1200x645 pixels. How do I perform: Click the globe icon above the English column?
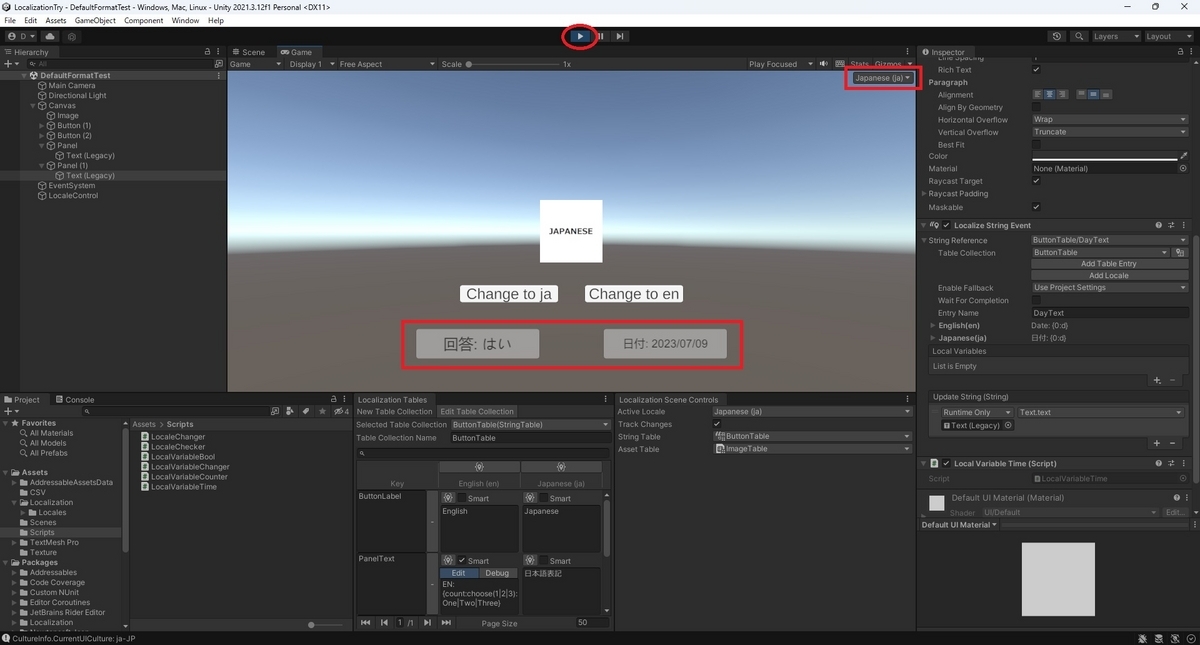[x=480, y=466]
